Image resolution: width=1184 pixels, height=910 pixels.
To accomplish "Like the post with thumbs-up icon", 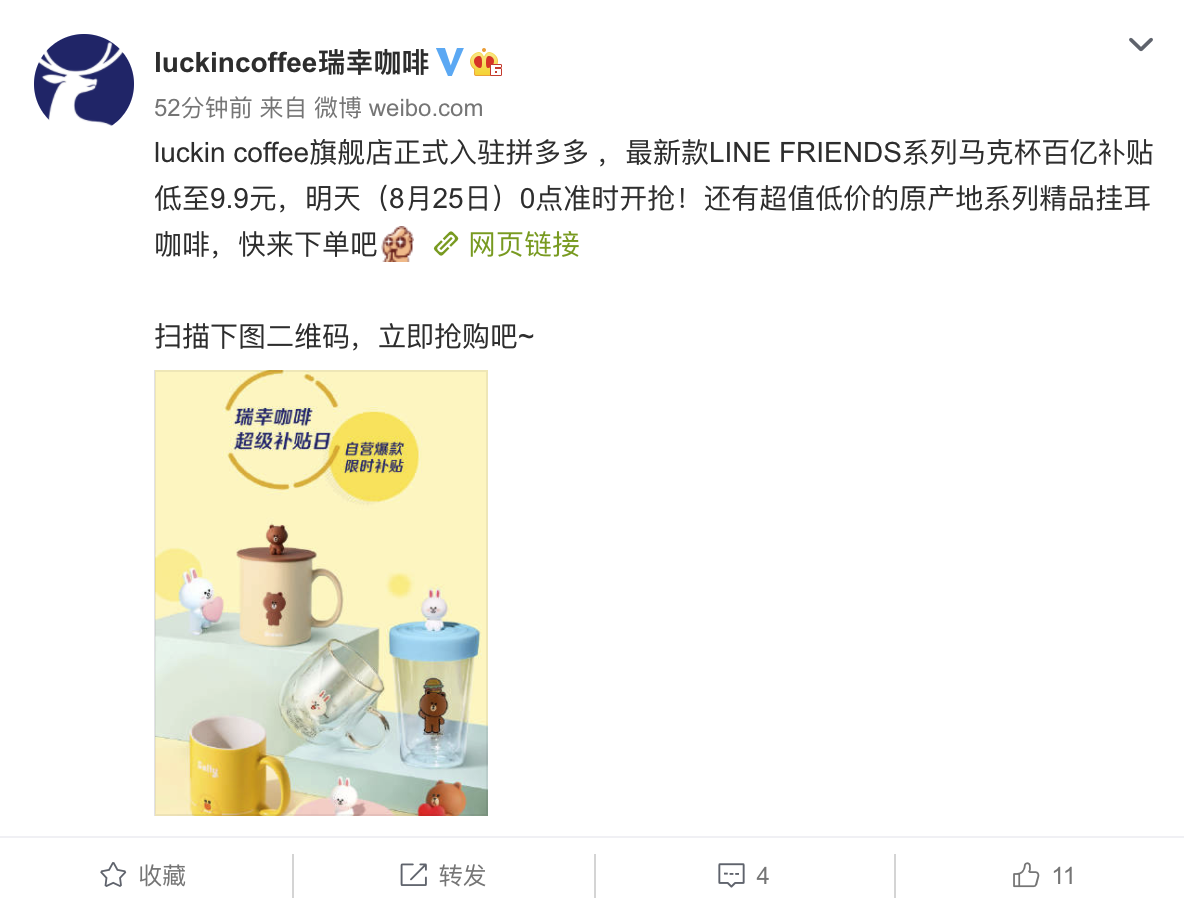I will coord(1025,875).
